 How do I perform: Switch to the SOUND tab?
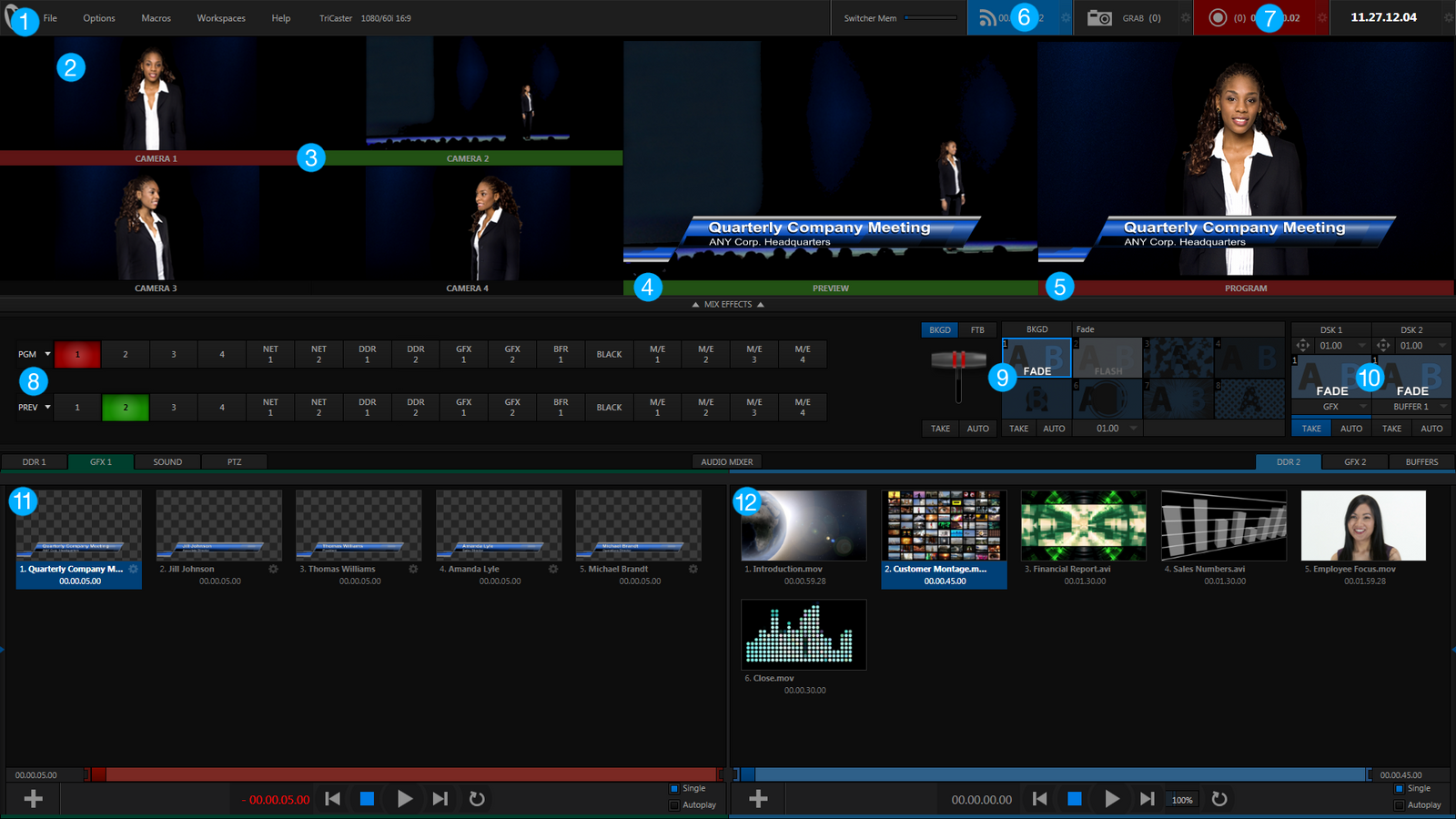tap(167, 461)
